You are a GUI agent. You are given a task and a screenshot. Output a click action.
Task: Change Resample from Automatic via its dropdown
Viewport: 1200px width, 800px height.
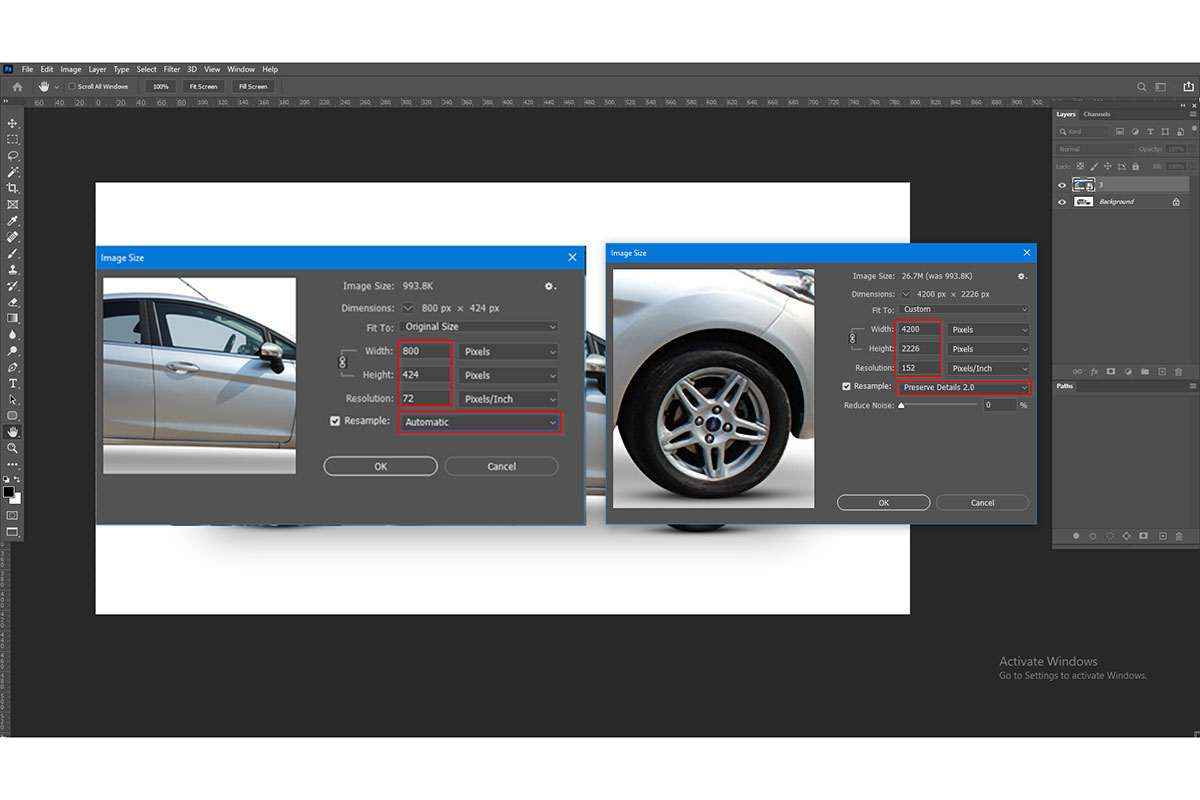[479, 422]
